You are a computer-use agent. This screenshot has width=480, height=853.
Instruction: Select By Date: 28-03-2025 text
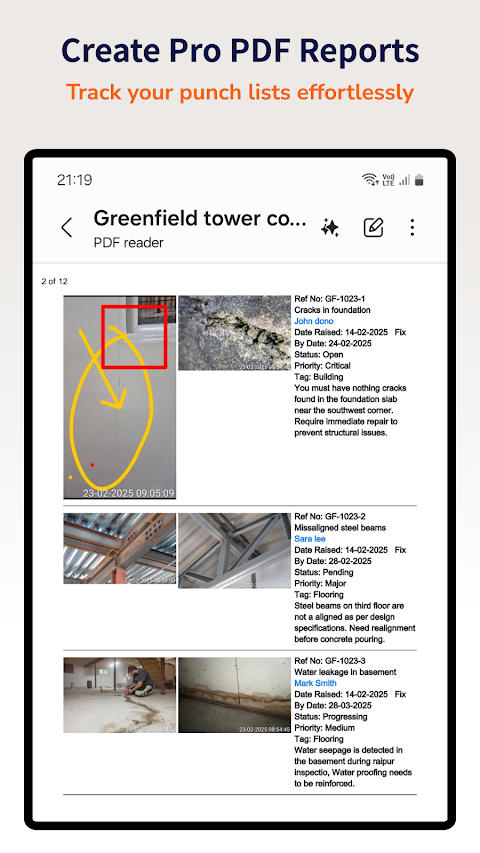pos(333,705)
